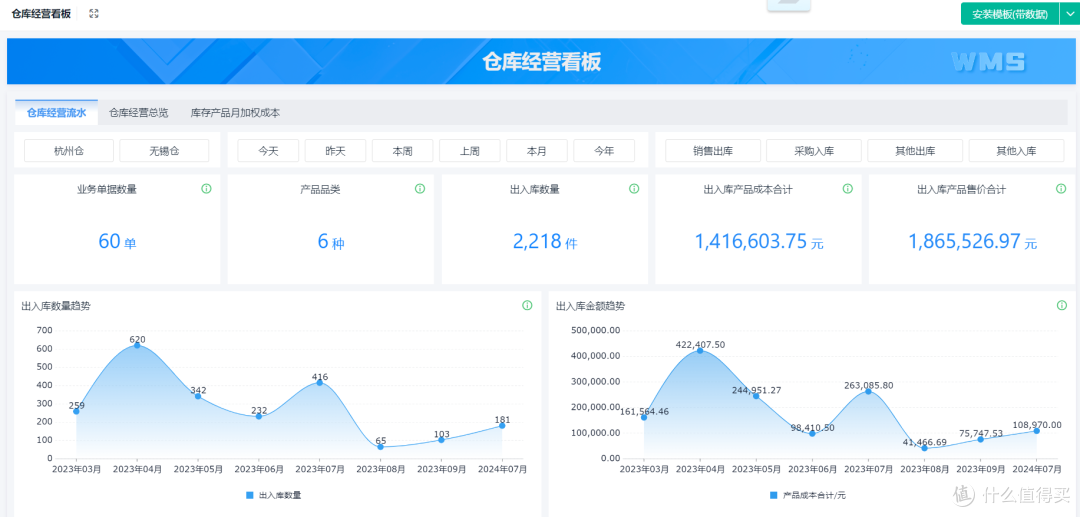Select the 今年 date filter
1080x517 pixels.
604,151
